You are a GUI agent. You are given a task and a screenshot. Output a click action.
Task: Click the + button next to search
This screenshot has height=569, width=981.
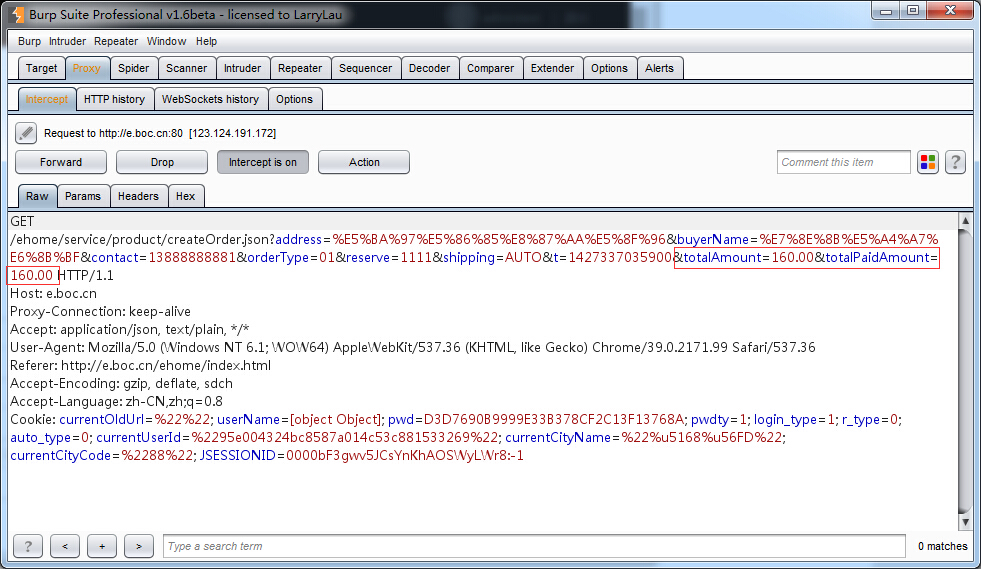point(102,546)
